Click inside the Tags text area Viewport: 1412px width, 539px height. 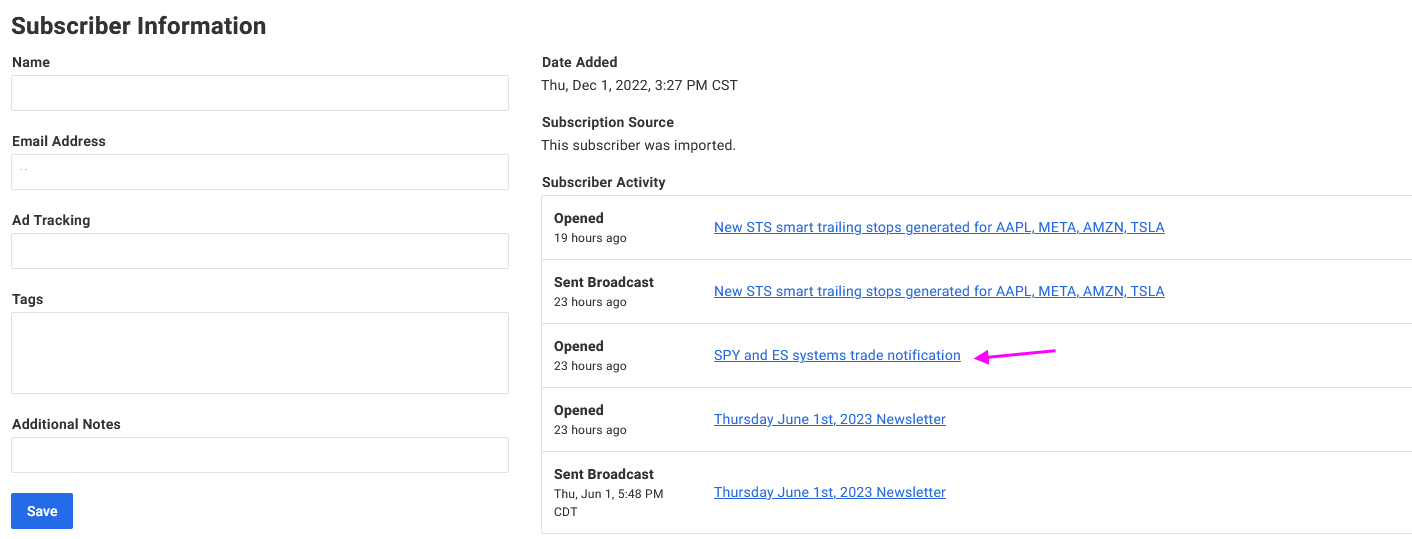260,353
